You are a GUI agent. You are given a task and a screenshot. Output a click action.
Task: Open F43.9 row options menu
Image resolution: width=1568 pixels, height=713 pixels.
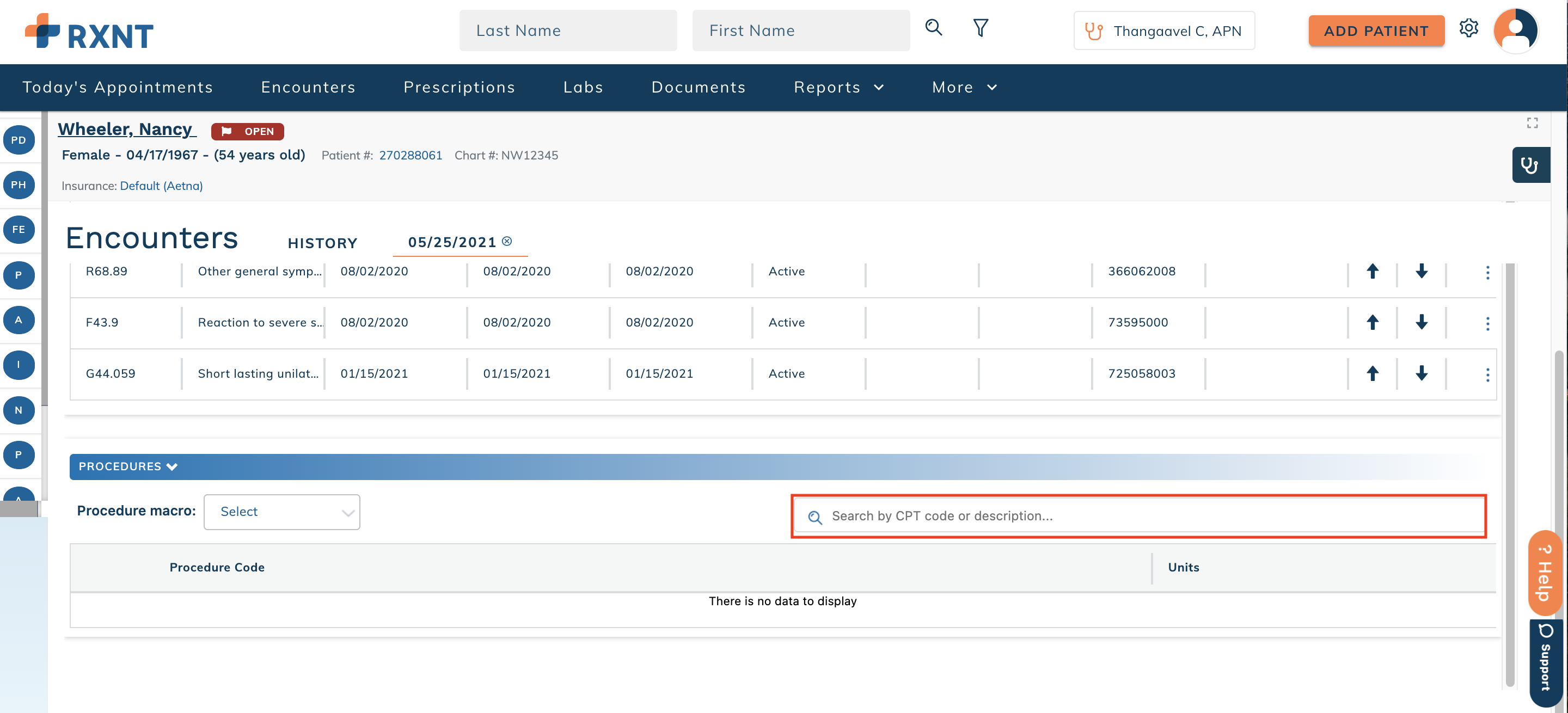click(x=1487, y=324)
